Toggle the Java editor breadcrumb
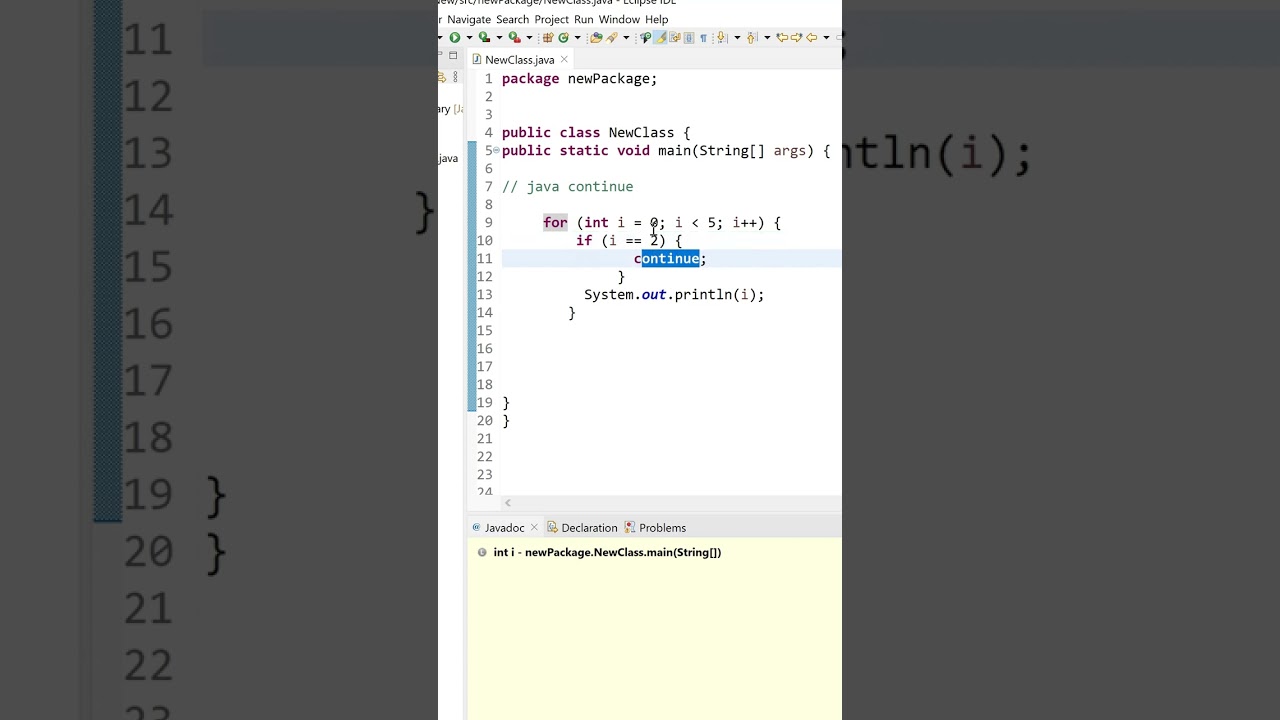 646,38
